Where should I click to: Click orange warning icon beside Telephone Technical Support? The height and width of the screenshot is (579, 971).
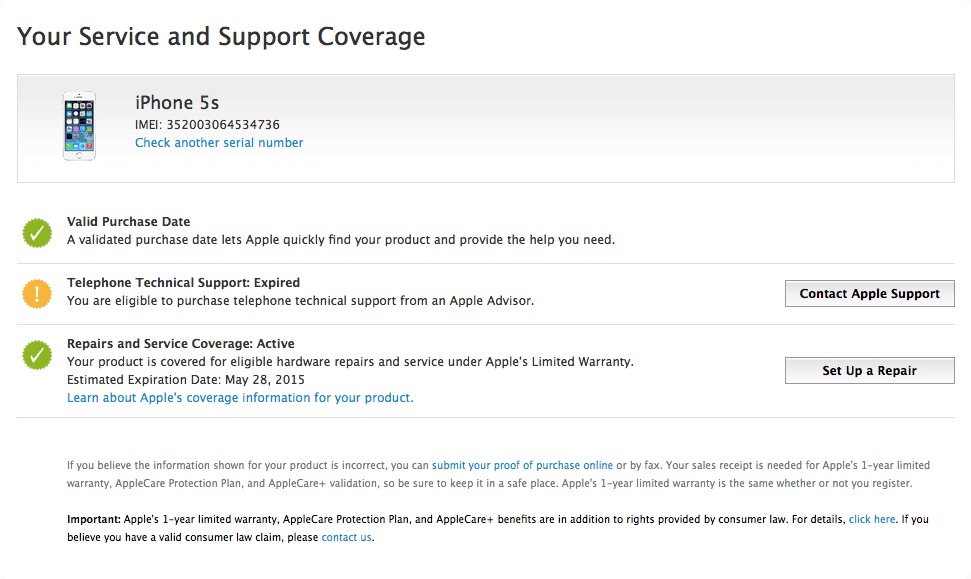pos(37,294)
